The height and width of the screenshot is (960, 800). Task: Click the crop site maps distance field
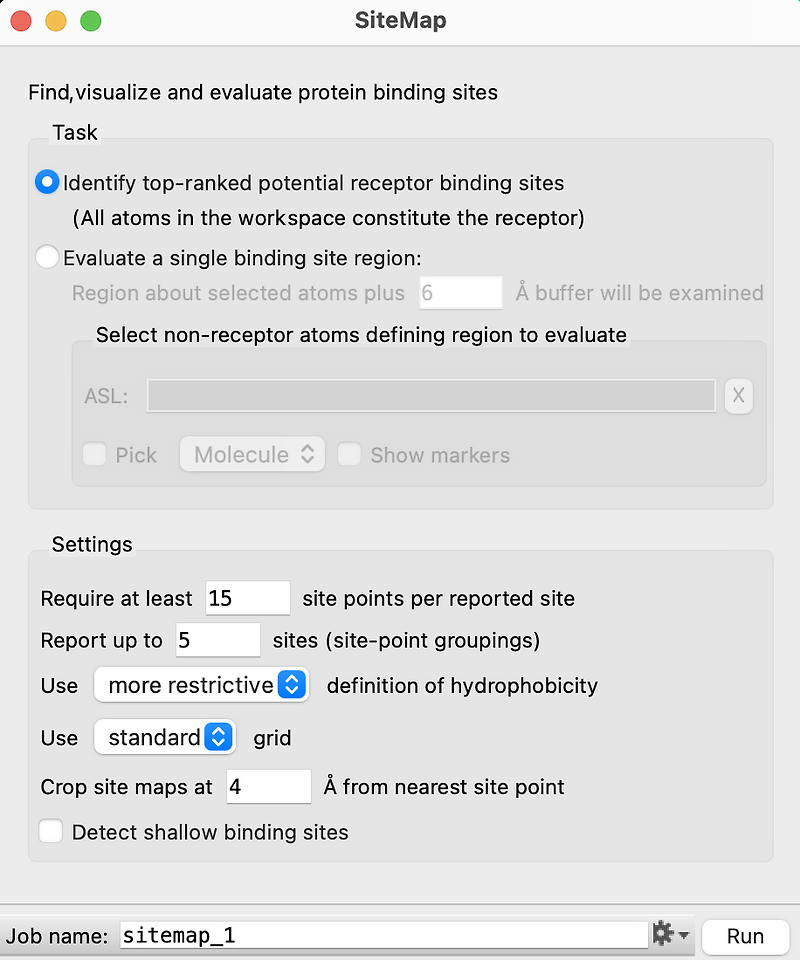click(268, 787)
